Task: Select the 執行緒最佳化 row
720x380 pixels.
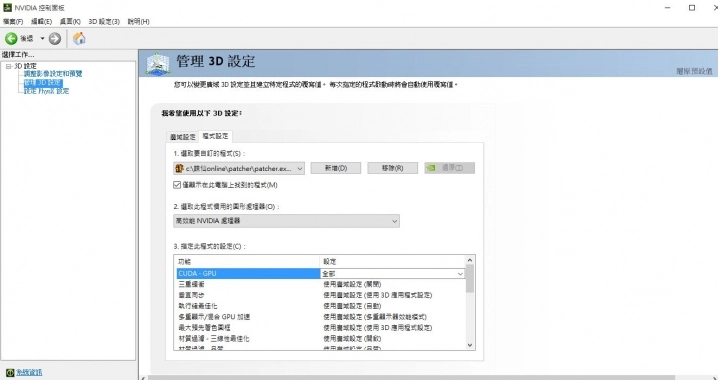Action: (x=248, y=306)
